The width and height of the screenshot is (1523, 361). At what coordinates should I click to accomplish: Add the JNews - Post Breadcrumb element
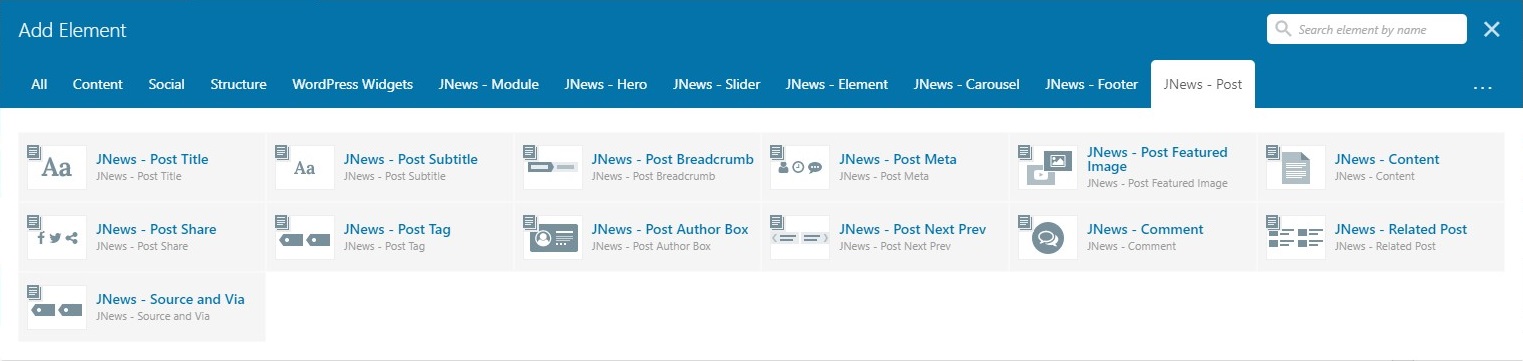(x=638, y=168)
